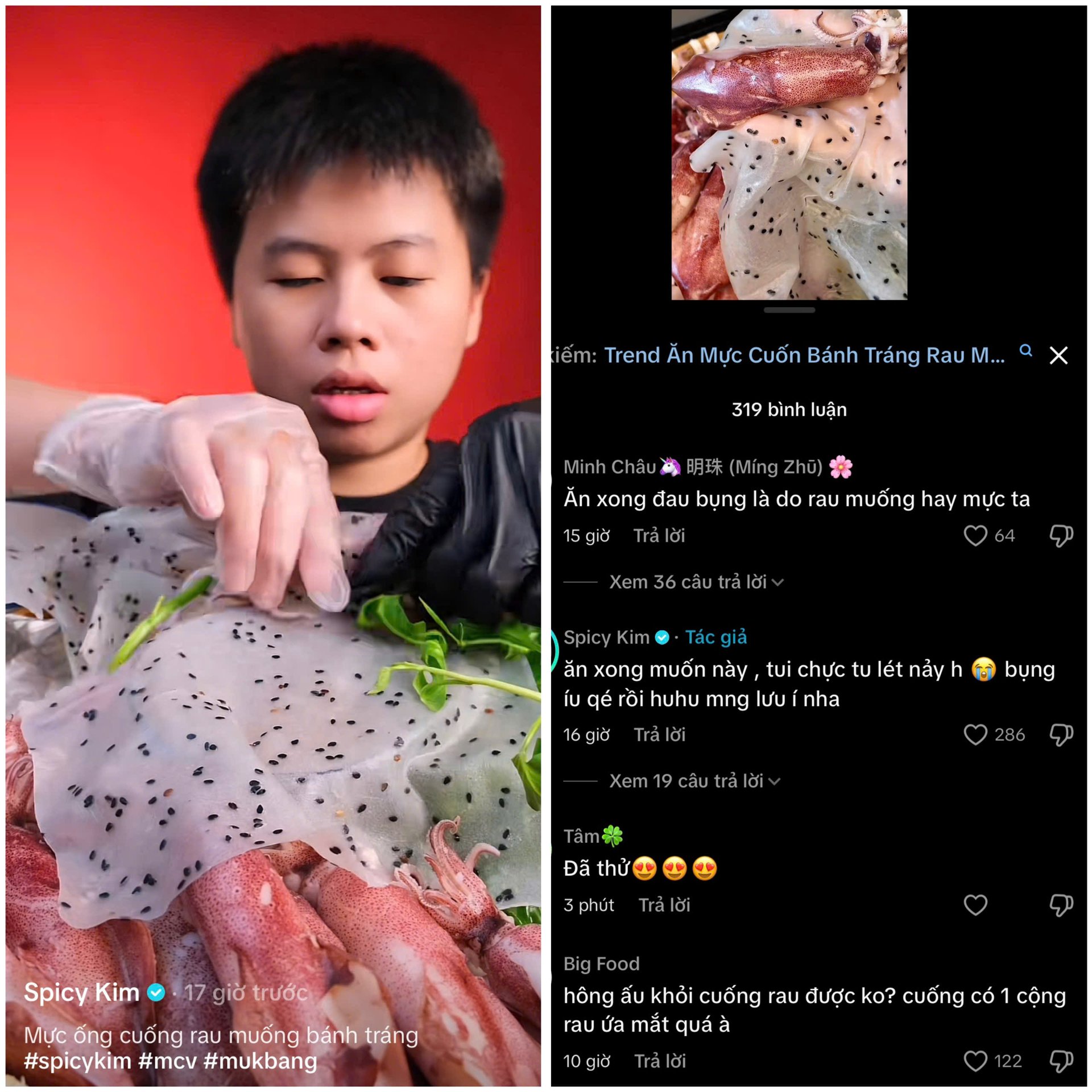This screenshot has height=1092, width=1092.
Task: Like Spicy Kim's author comment
Action: pos(975,734)
